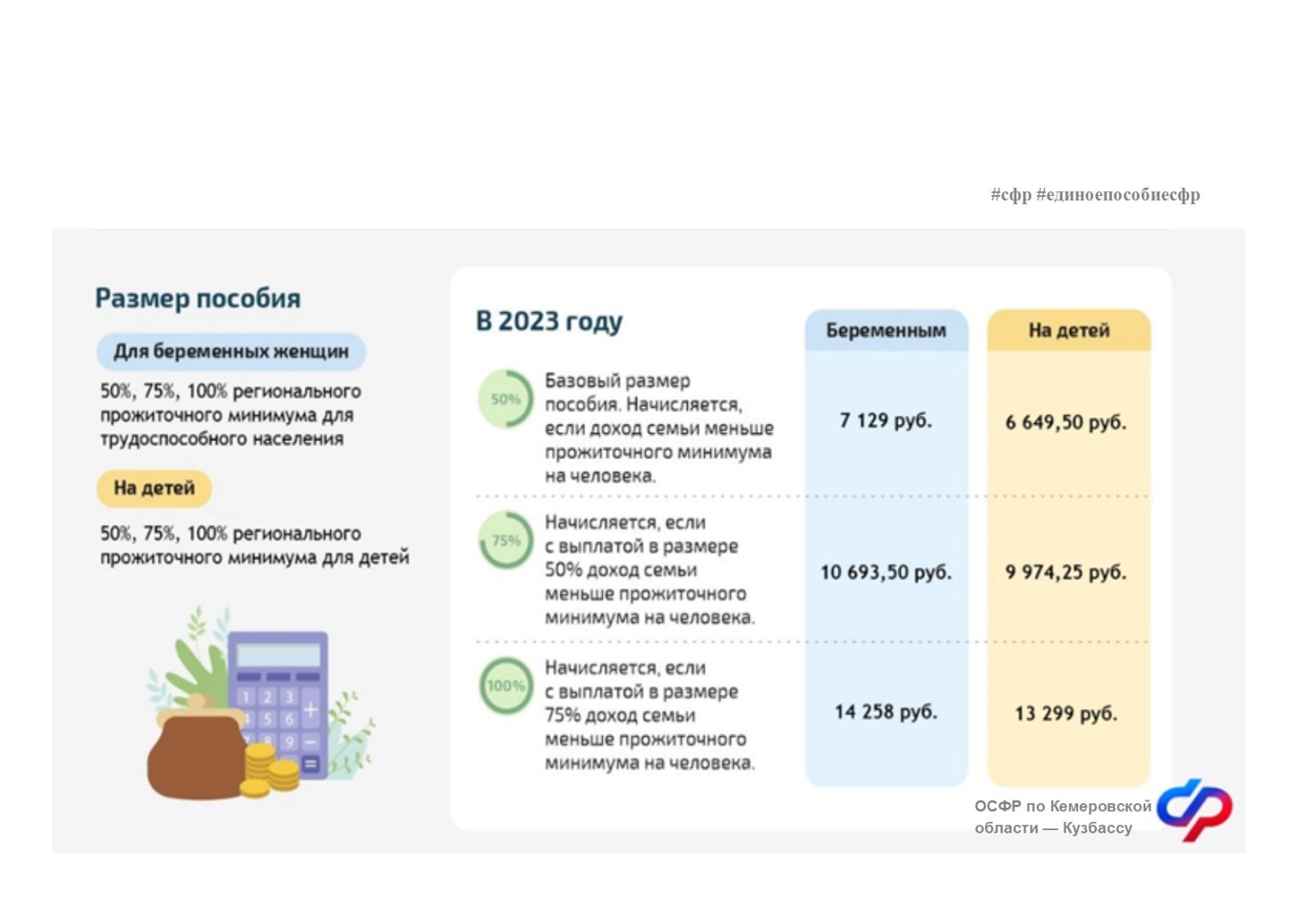Click the purple calculator illustration

tap(278, 703)
